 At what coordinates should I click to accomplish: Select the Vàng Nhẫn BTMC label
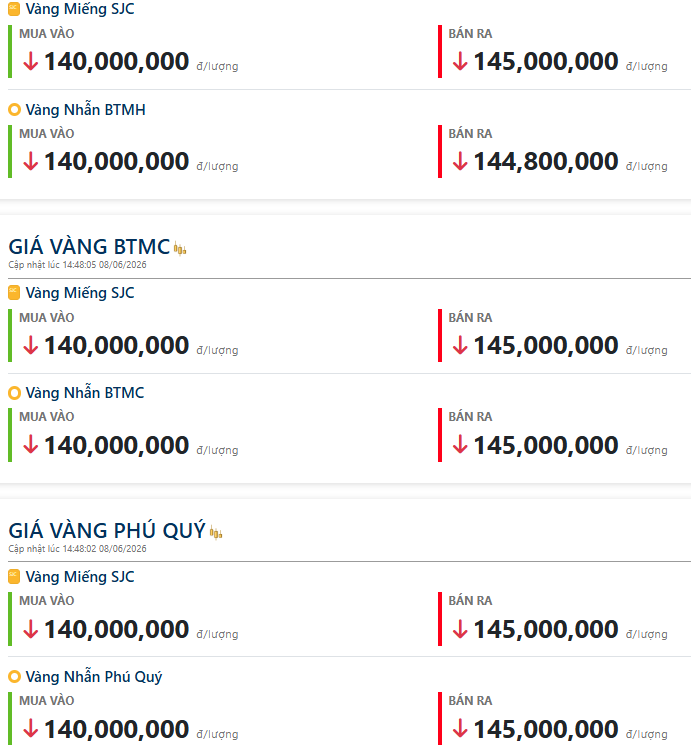[x=85, y=393]
